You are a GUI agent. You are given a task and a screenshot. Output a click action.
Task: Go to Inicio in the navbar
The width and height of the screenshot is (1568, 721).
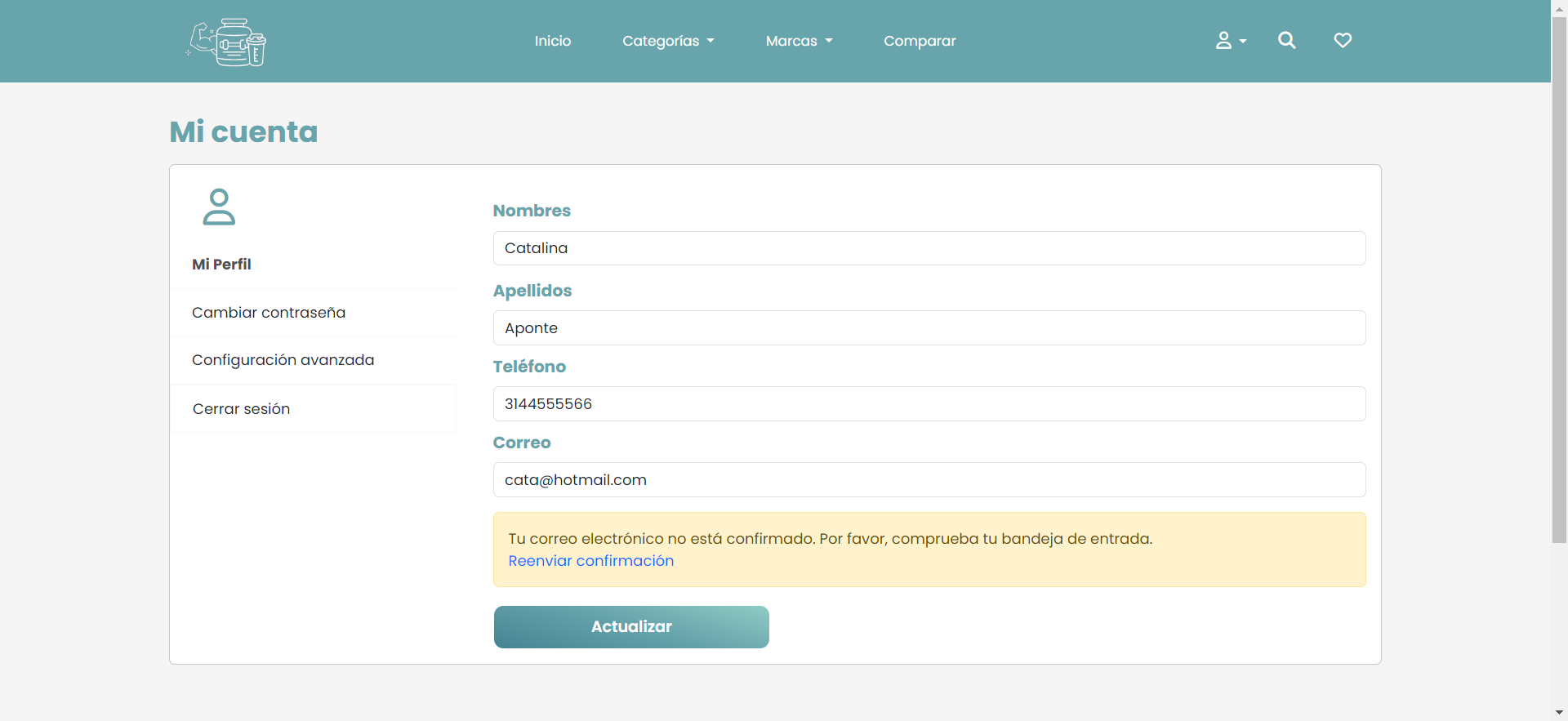[553, 41]
